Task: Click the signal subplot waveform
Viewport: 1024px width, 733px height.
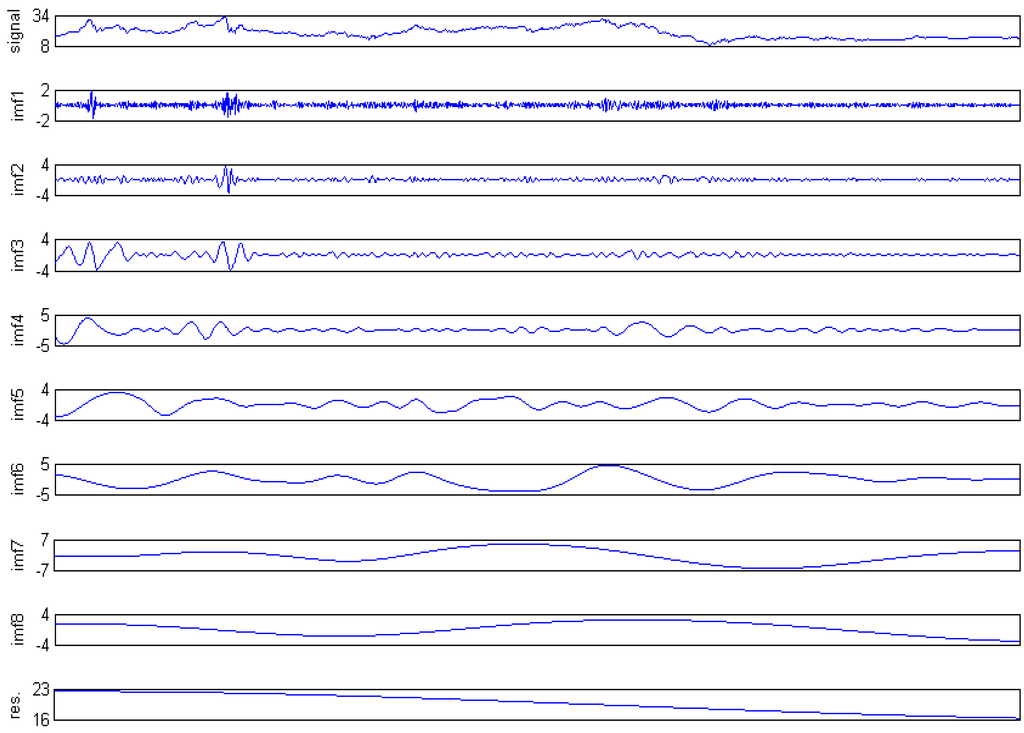Action: point(537,31)
